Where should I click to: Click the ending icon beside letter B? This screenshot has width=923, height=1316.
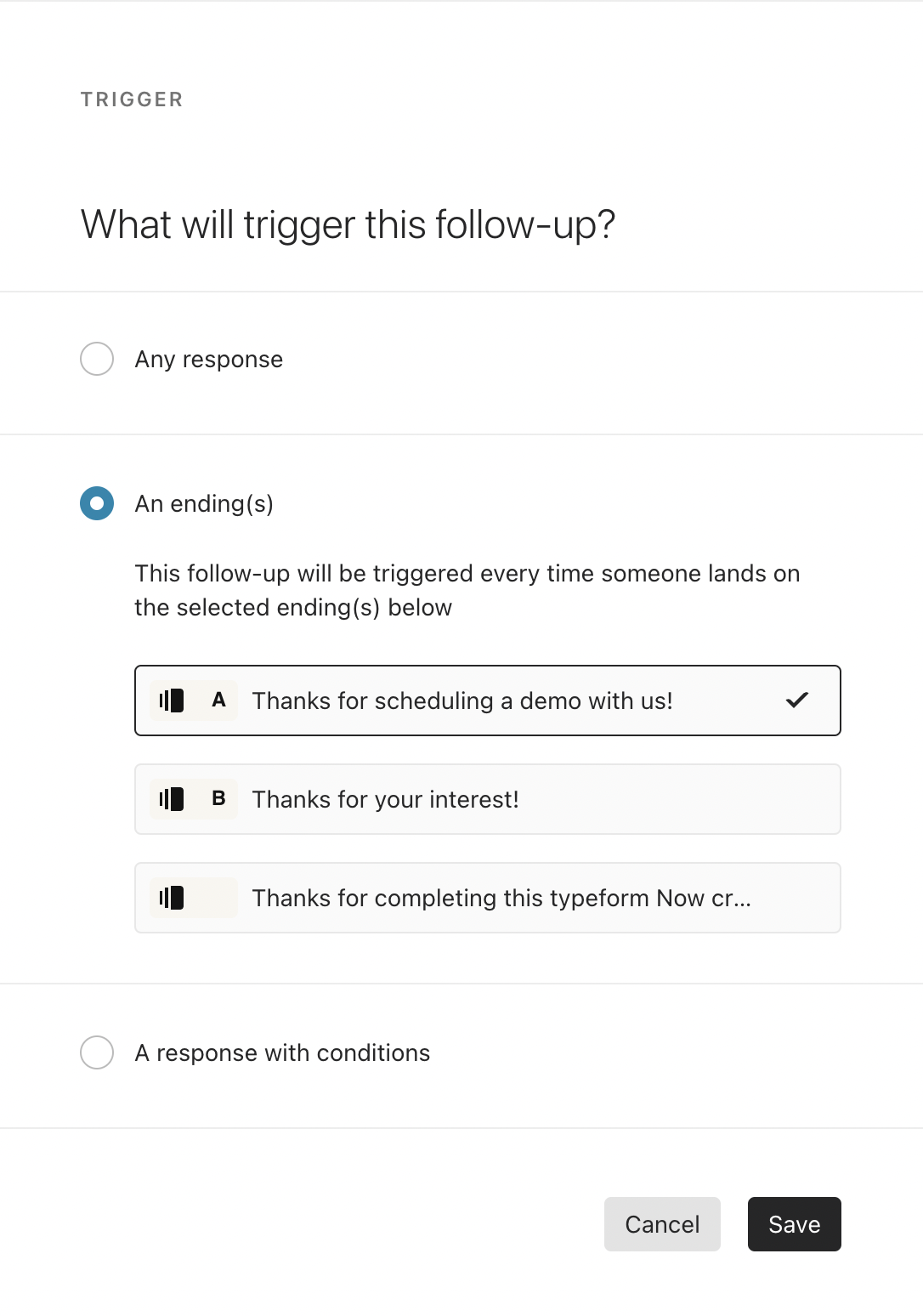[172, 799]
